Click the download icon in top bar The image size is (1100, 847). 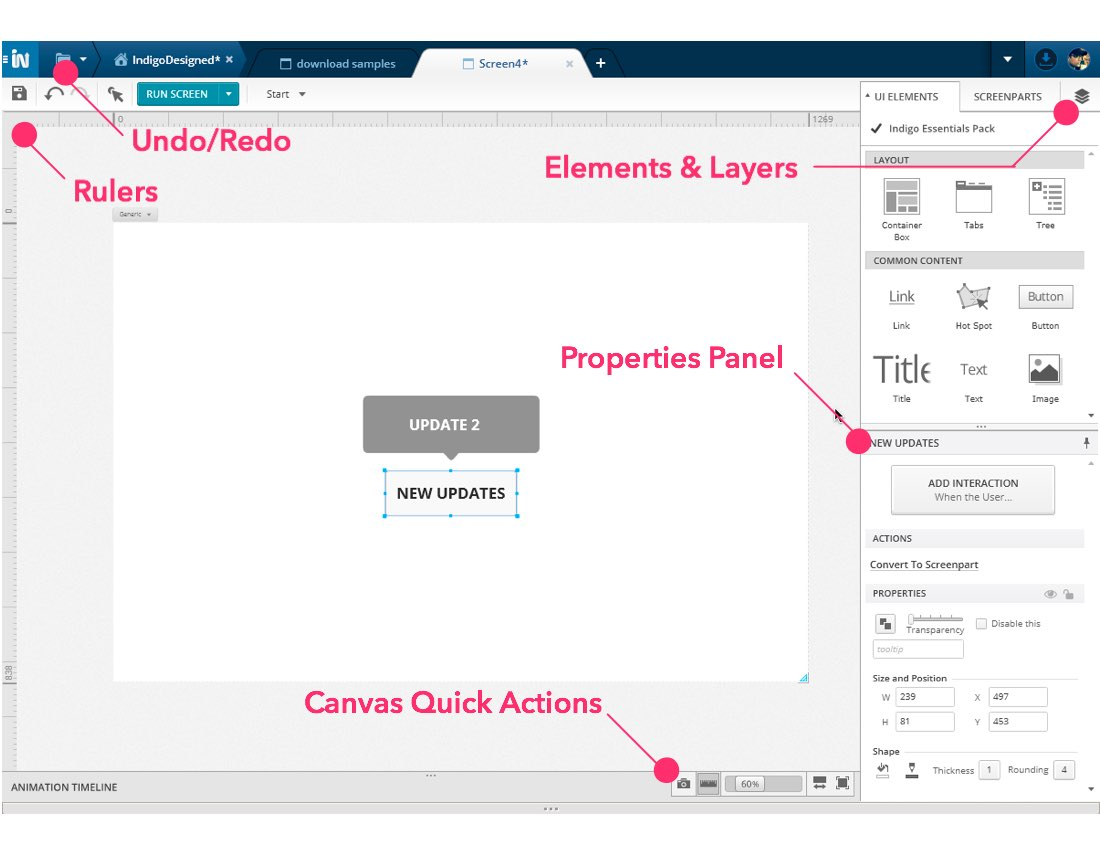(1044, 60)
